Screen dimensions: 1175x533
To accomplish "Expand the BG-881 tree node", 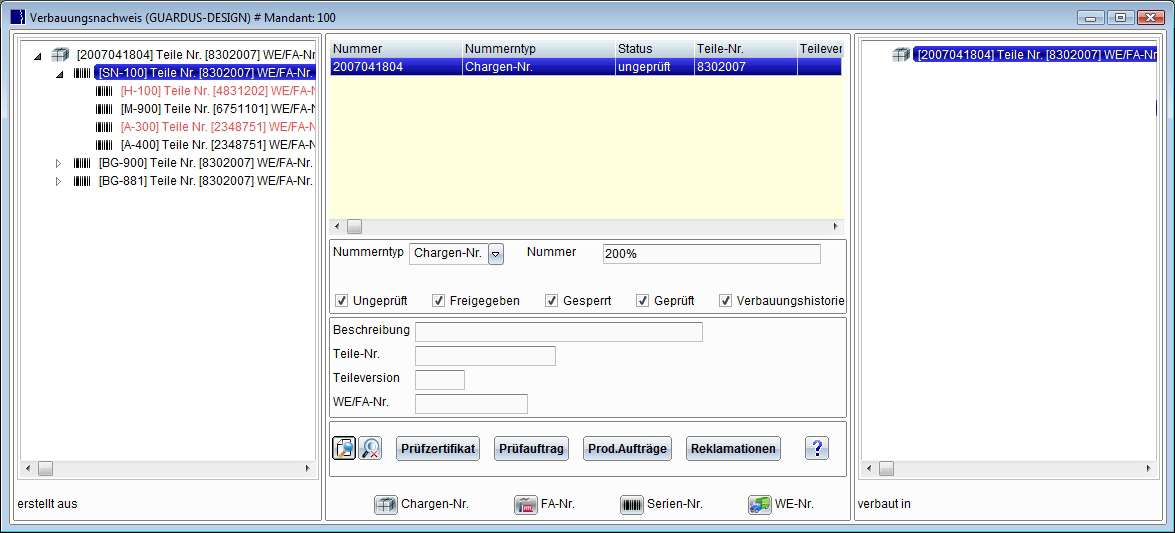I will [x=58, y=181].
